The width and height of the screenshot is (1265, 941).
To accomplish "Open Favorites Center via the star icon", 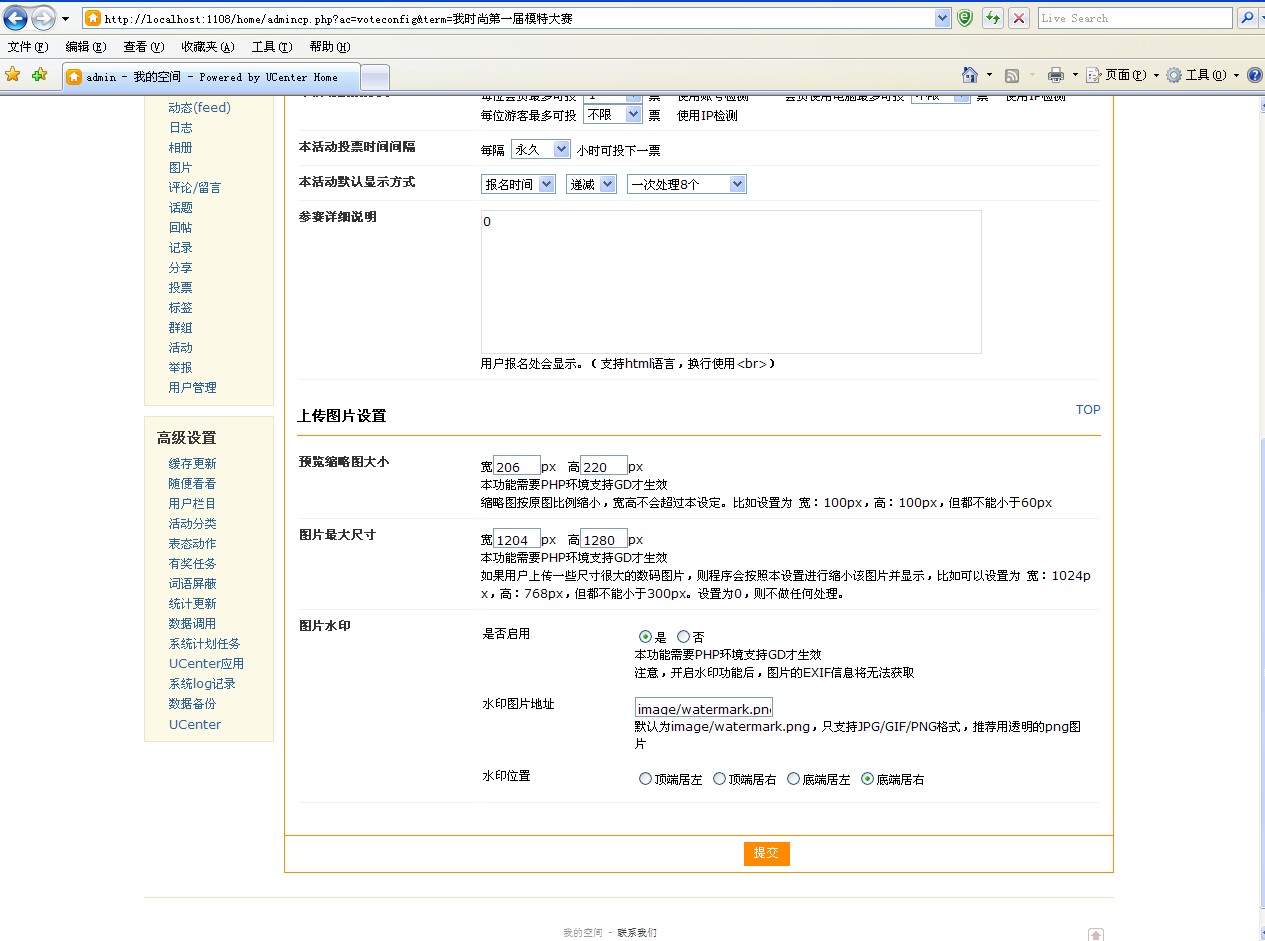I will [x=13, y=75].
